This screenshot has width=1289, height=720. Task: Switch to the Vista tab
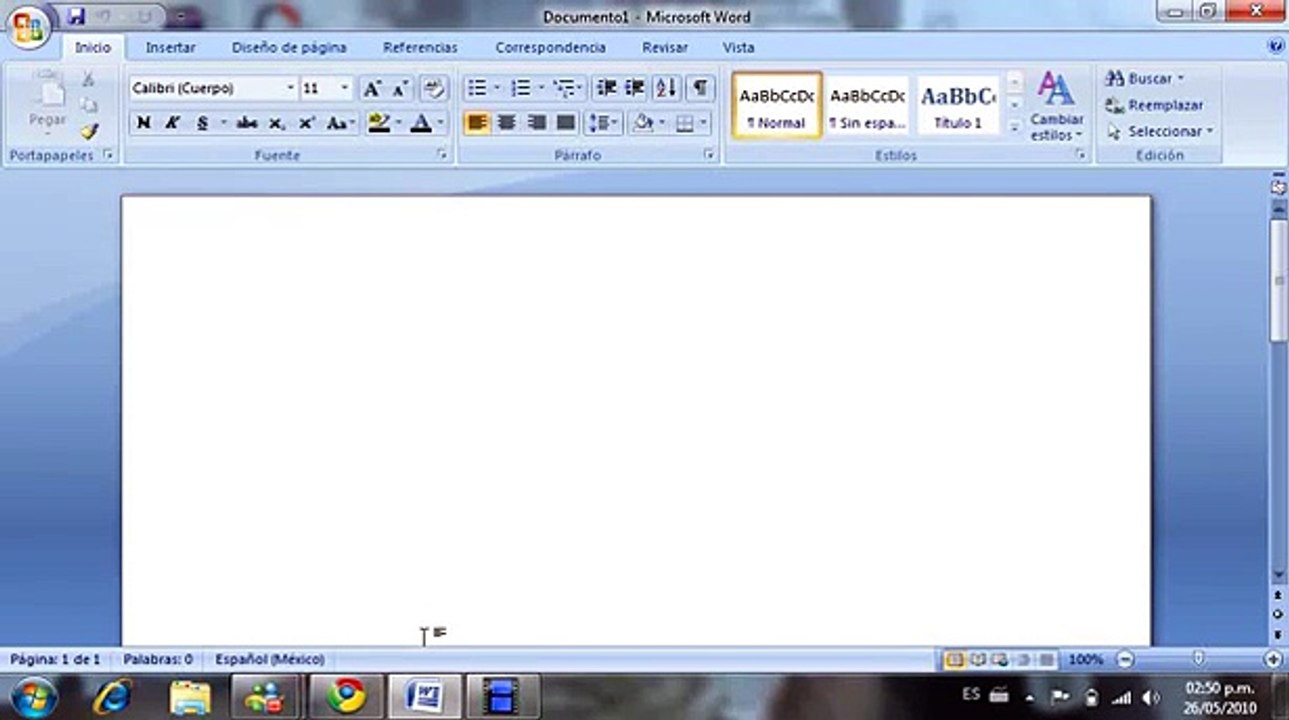[739, 47]
